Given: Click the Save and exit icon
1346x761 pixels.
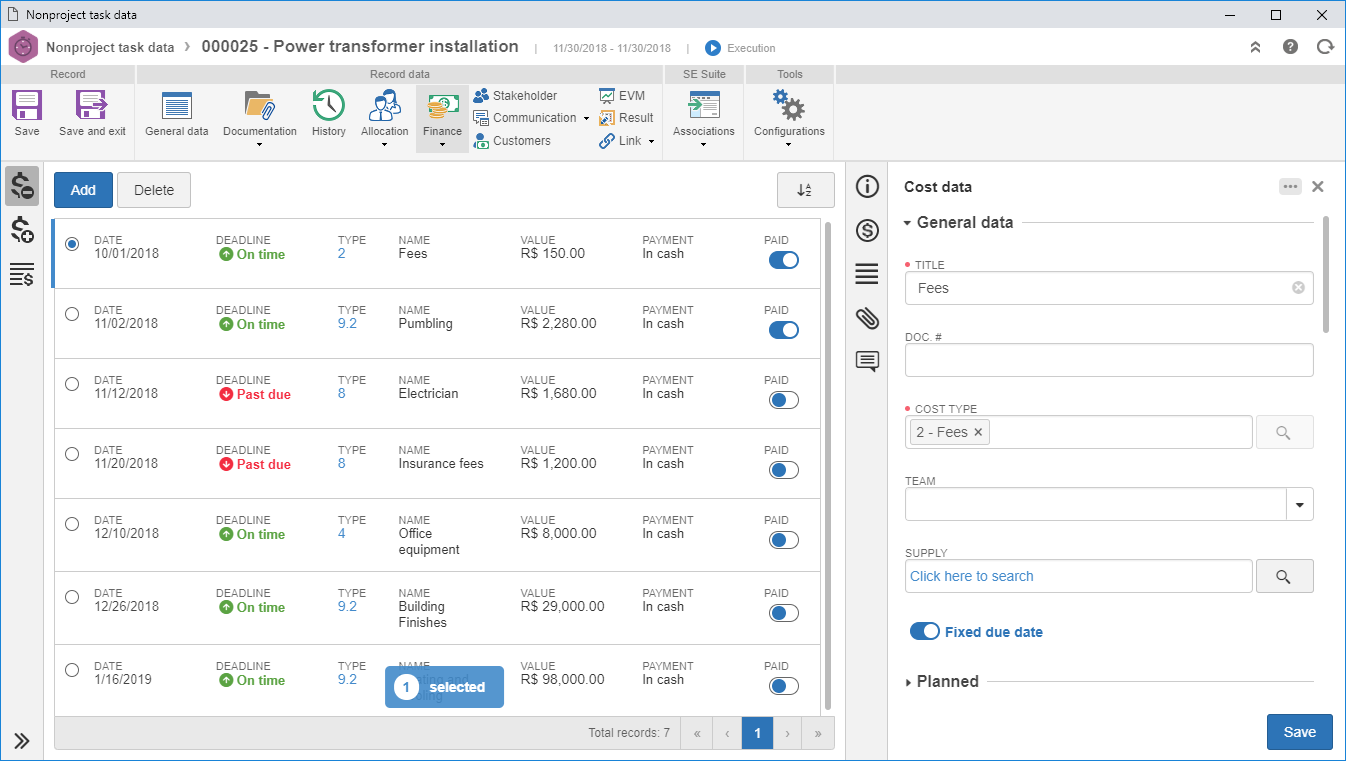Looking at the screenshot, I should [92, 105].
